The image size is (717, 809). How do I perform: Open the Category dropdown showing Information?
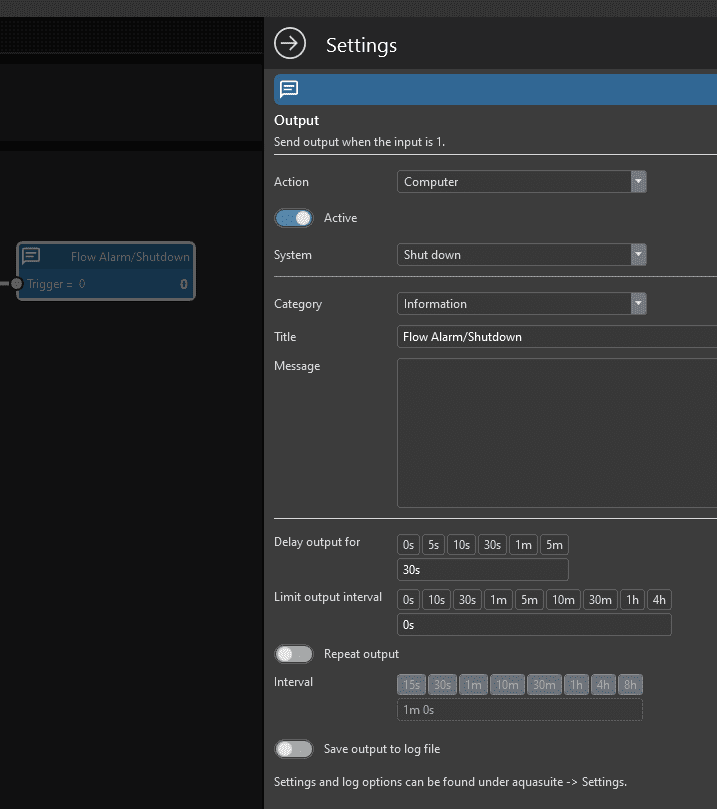522,304
